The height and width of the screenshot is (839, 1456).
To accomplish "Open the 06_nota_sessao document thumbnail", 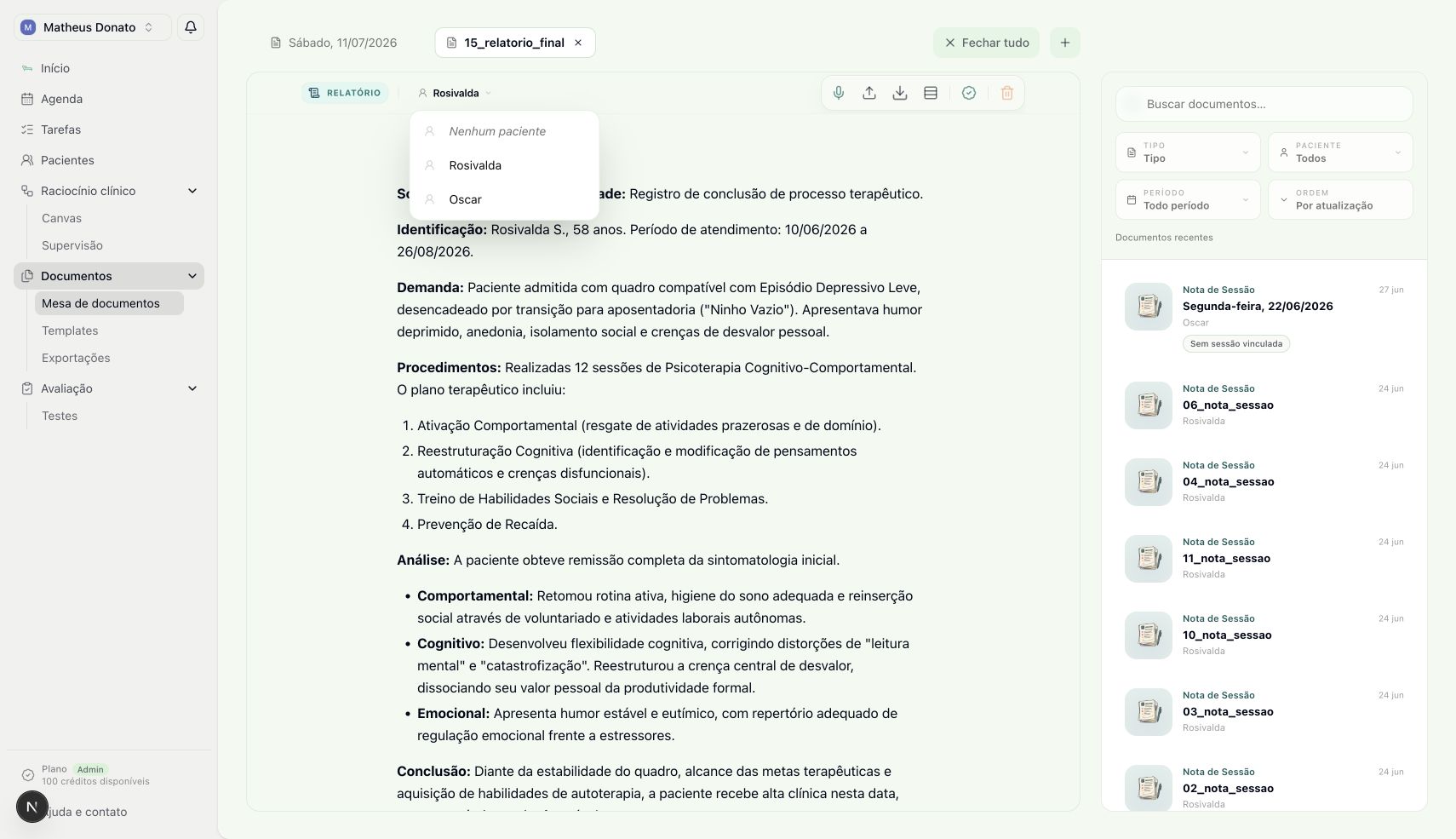I will [x=1149, y=405].
